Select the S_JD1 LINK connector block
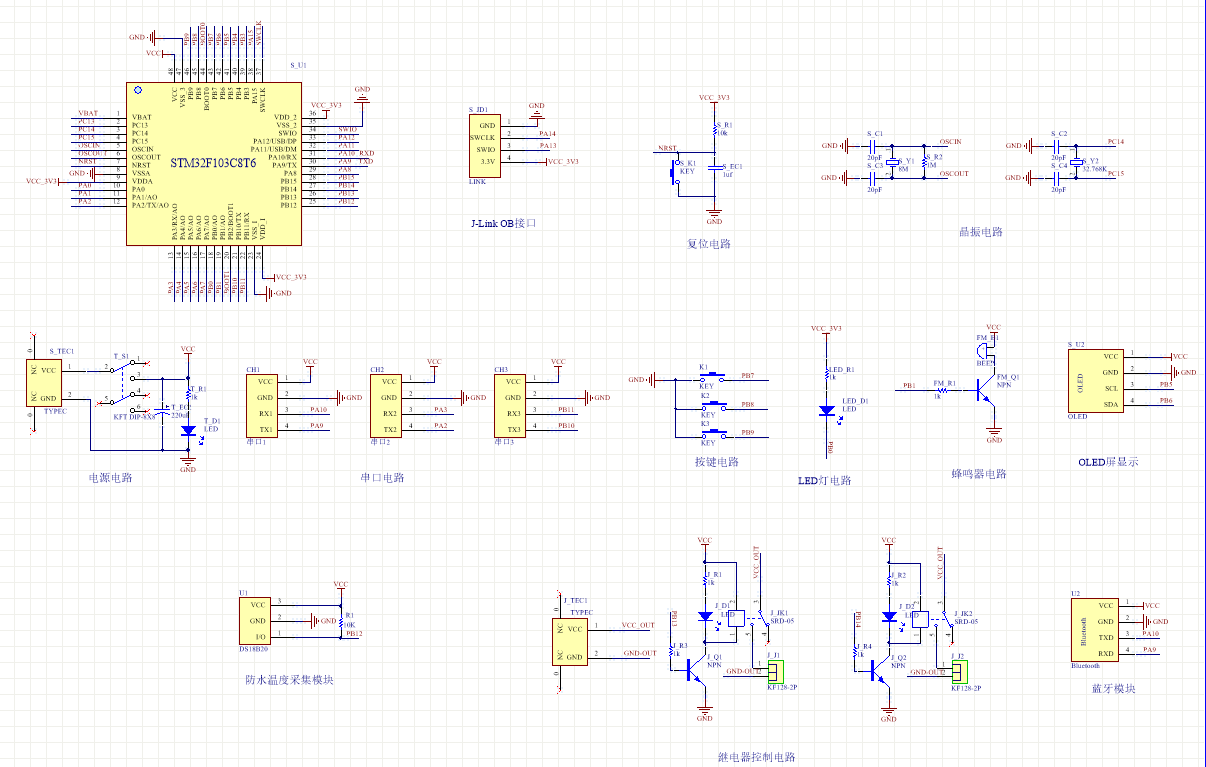 (x=483, y=145)
